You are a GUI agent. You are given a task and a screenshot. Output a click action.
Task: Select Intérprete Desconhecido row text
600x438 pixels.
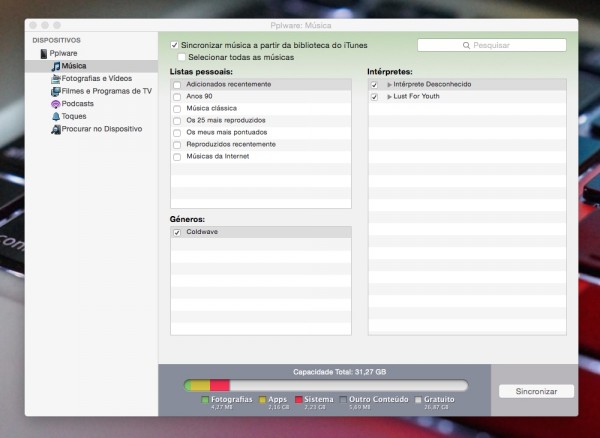(432, 85)
